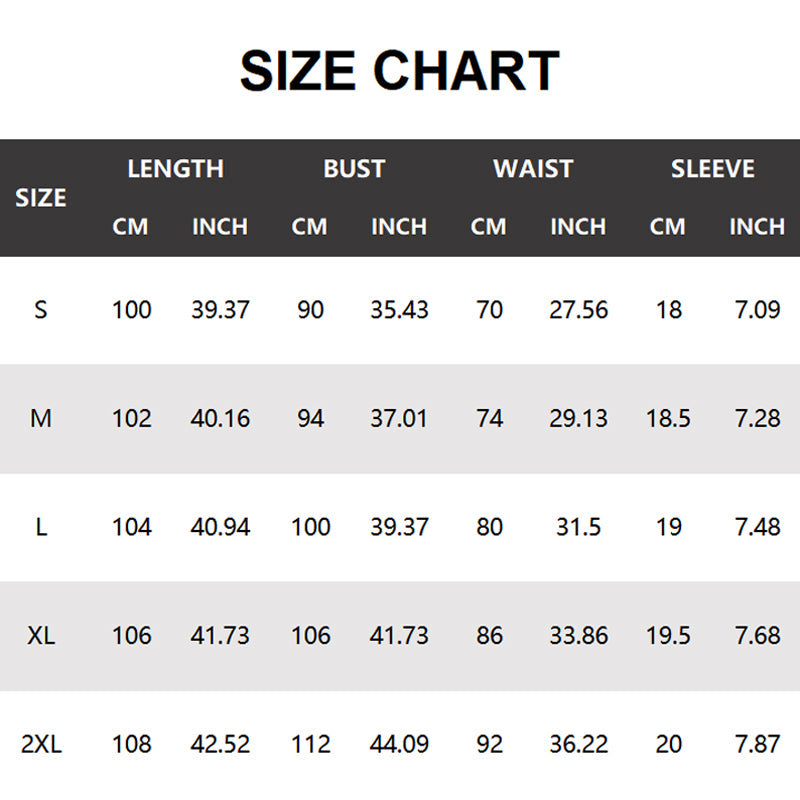800x800 pixels.
Task: Select the S size row label
Action: point(41,310)
